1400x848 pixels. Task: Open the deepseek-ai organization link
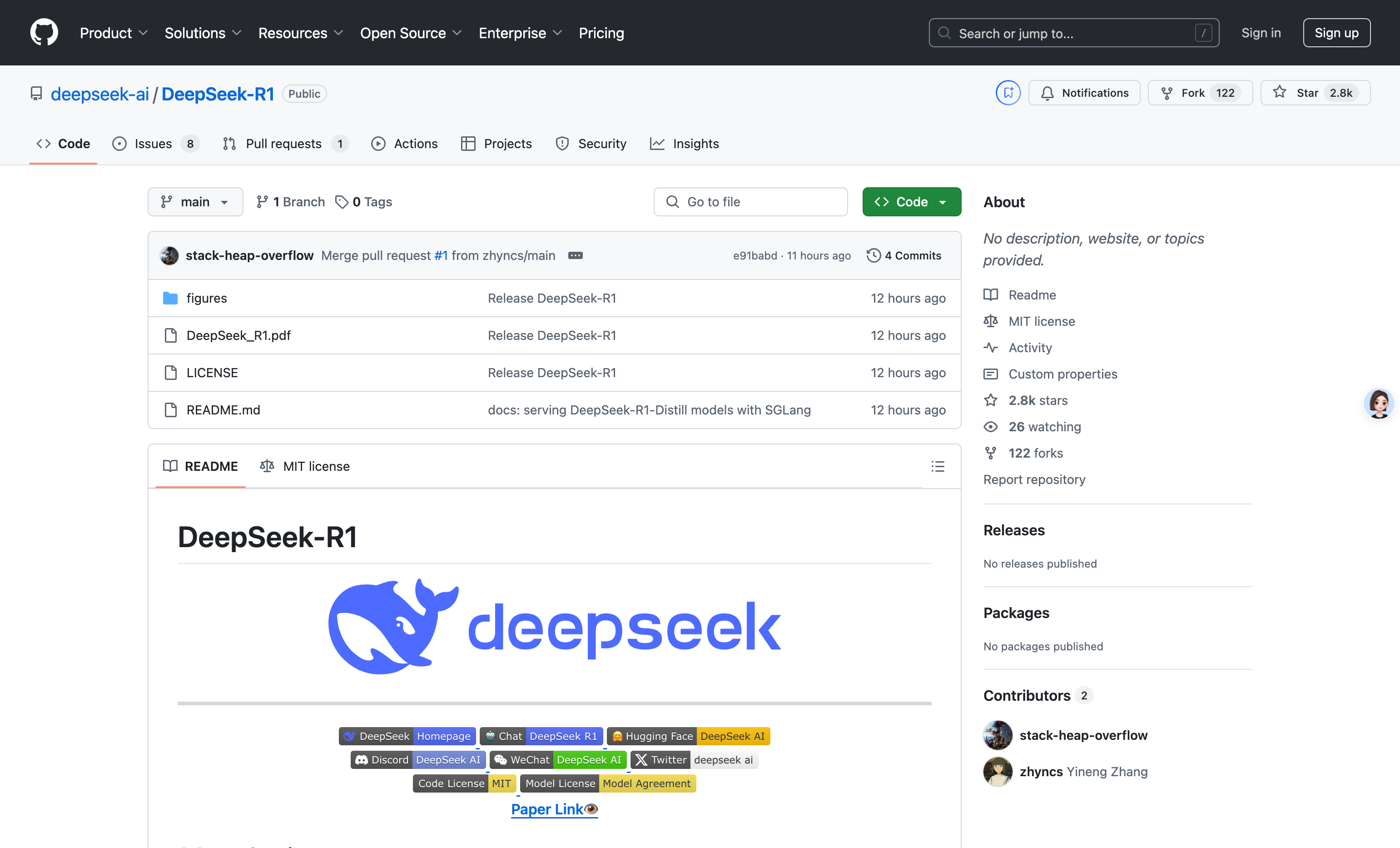coord(100,94)
